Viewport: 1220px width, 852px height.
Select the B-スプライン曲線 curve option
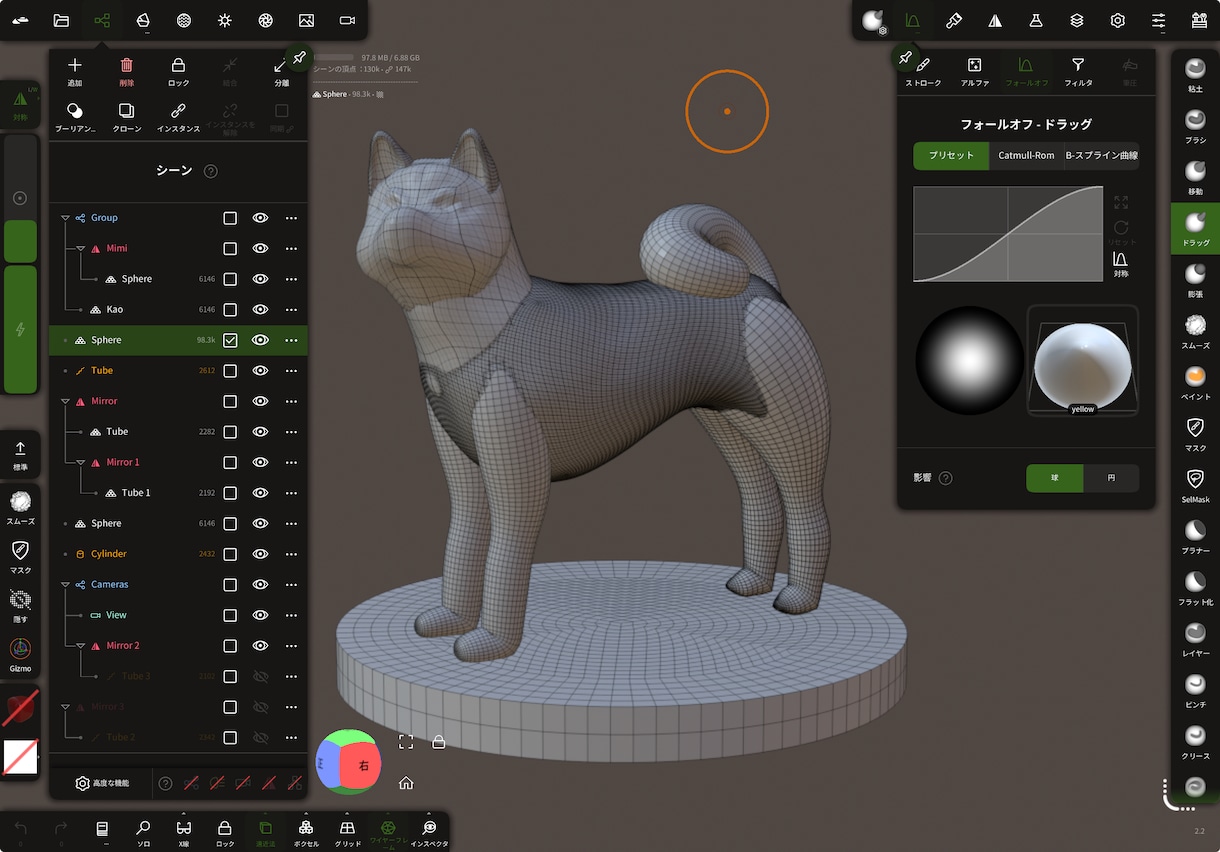[1101, 156]
